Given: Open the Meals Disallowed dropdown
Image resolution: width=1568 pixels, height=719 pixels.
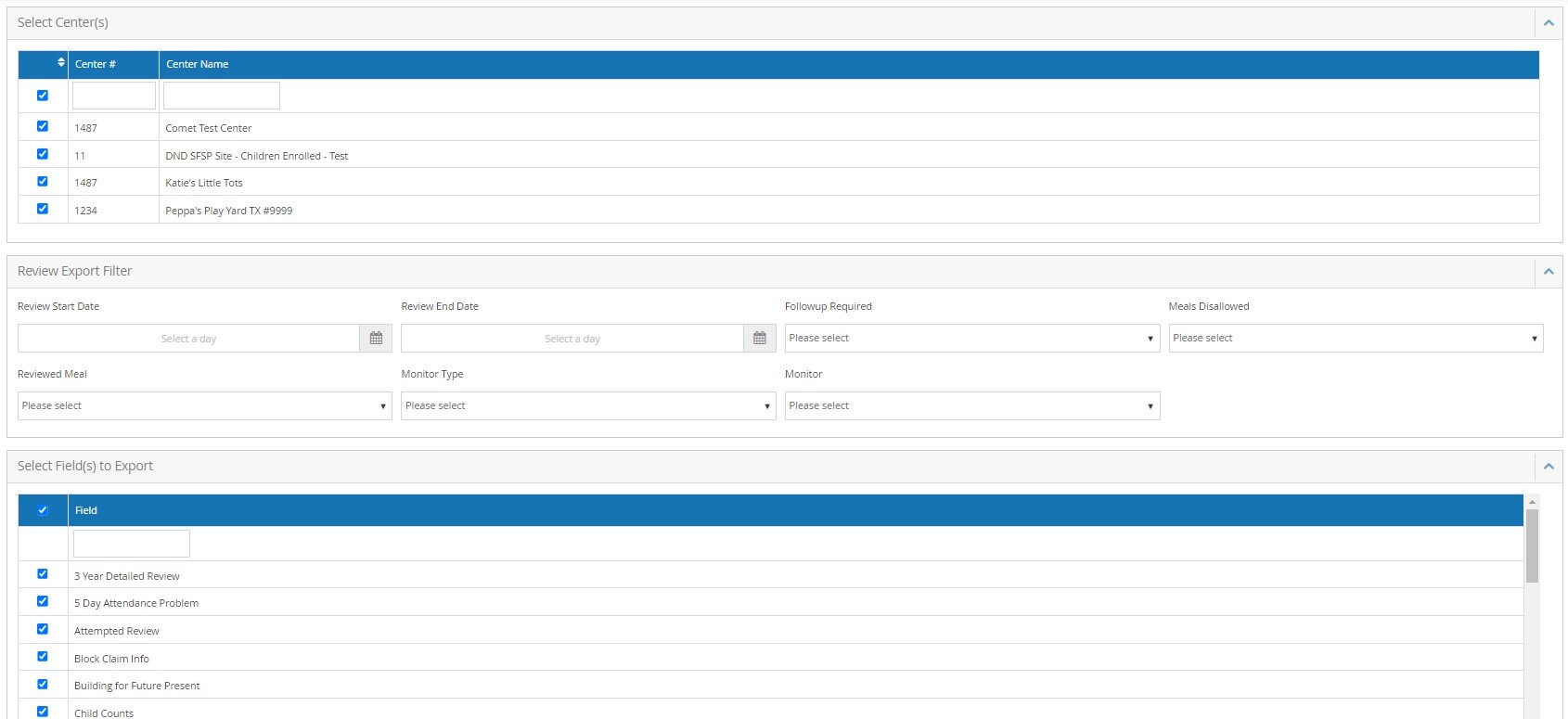Looking at the screenshot, I should [1355, 339].
